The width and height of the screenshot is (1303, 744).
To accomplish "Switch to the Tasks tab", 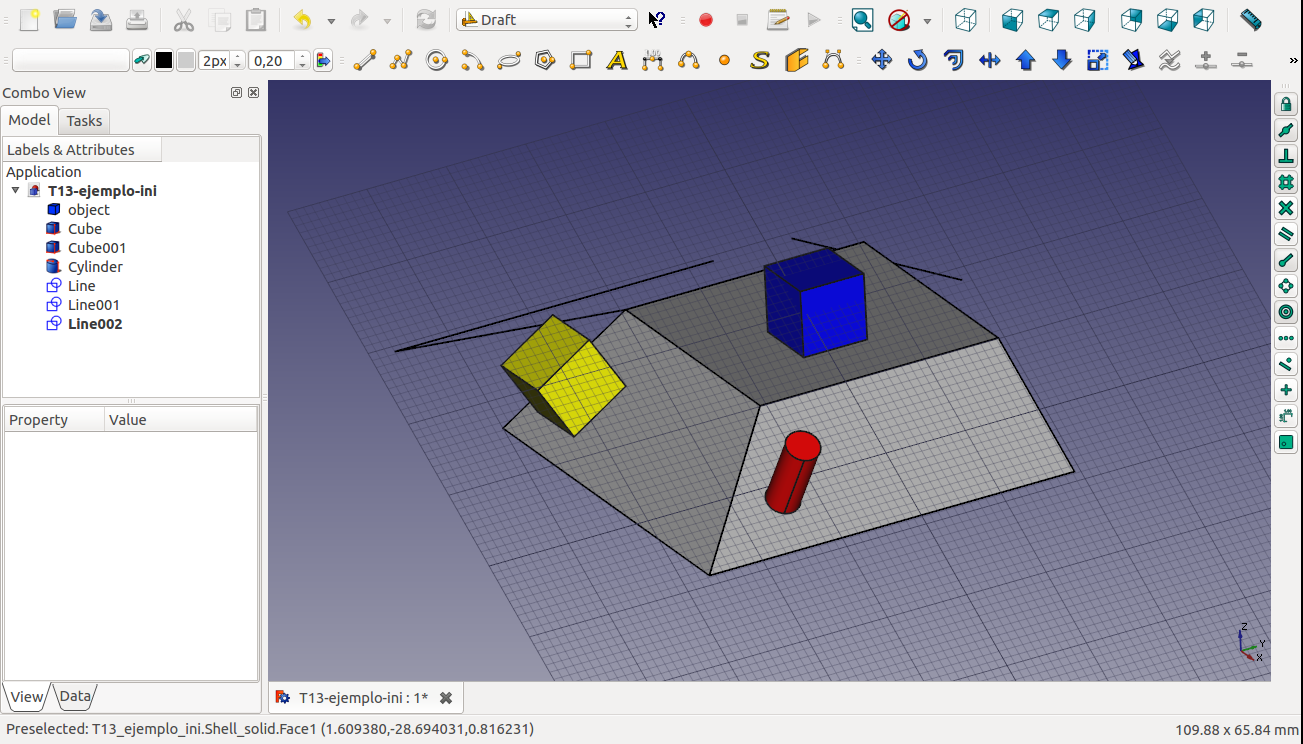I will [x=84, y=121].
